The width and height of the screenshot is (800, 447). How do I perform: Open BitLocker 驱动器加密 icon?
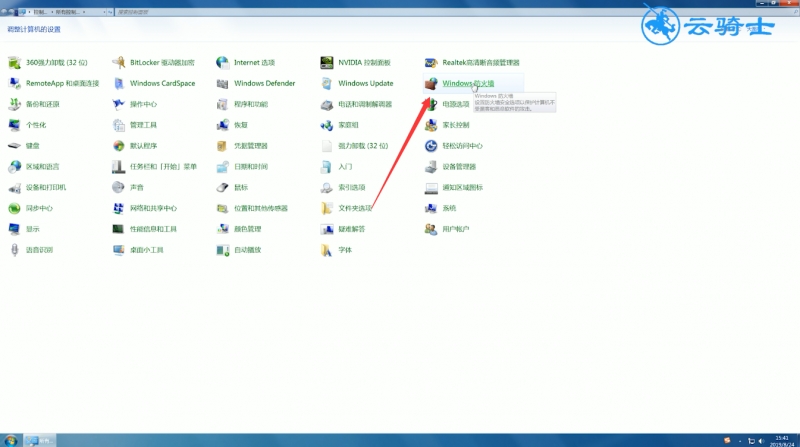tap(118, 62)
